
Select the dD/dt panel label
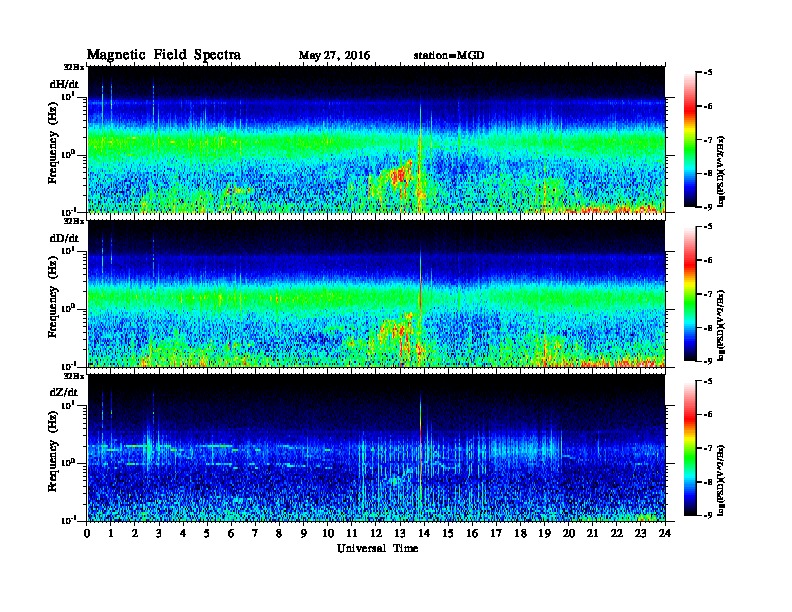tap(64, 238)
